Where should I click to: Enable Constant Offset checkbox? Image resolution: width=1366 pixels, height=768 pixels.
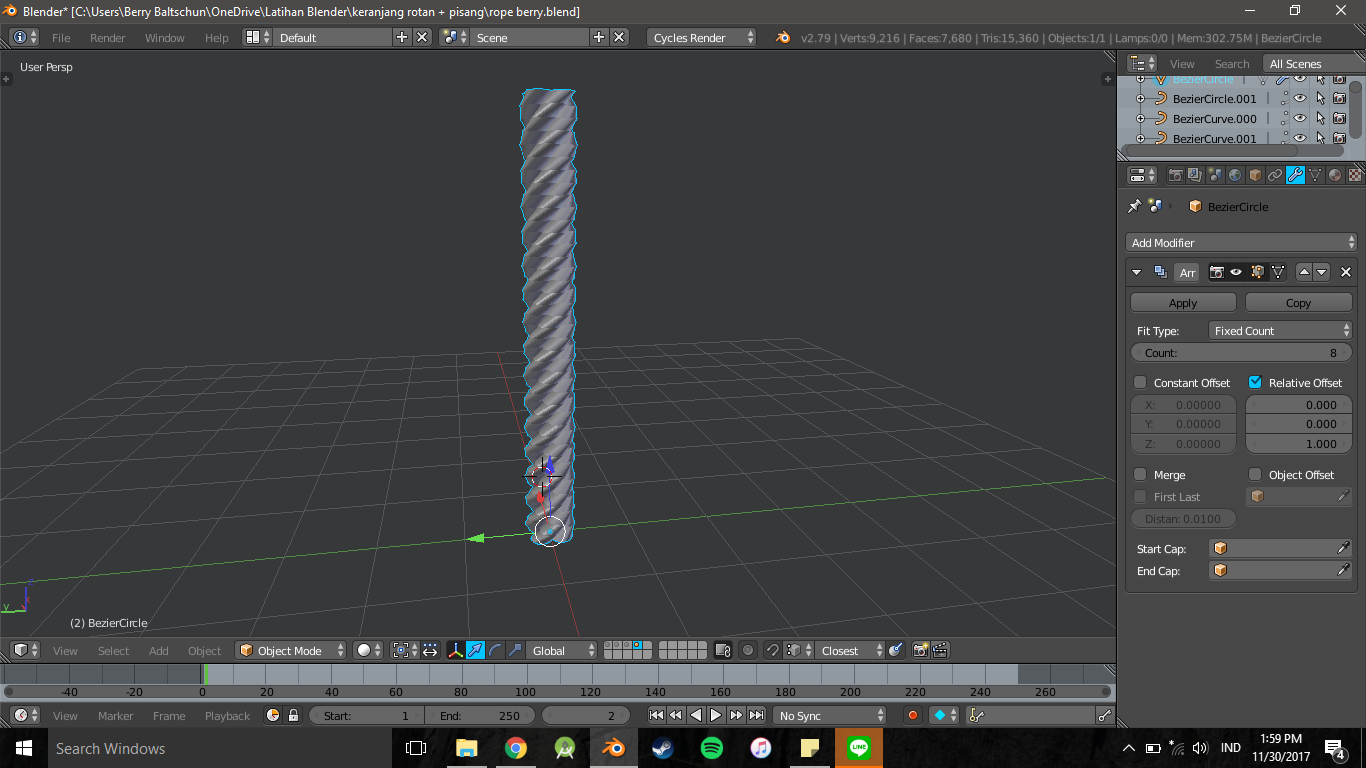pyautogui.click(x=1140, y=382)
